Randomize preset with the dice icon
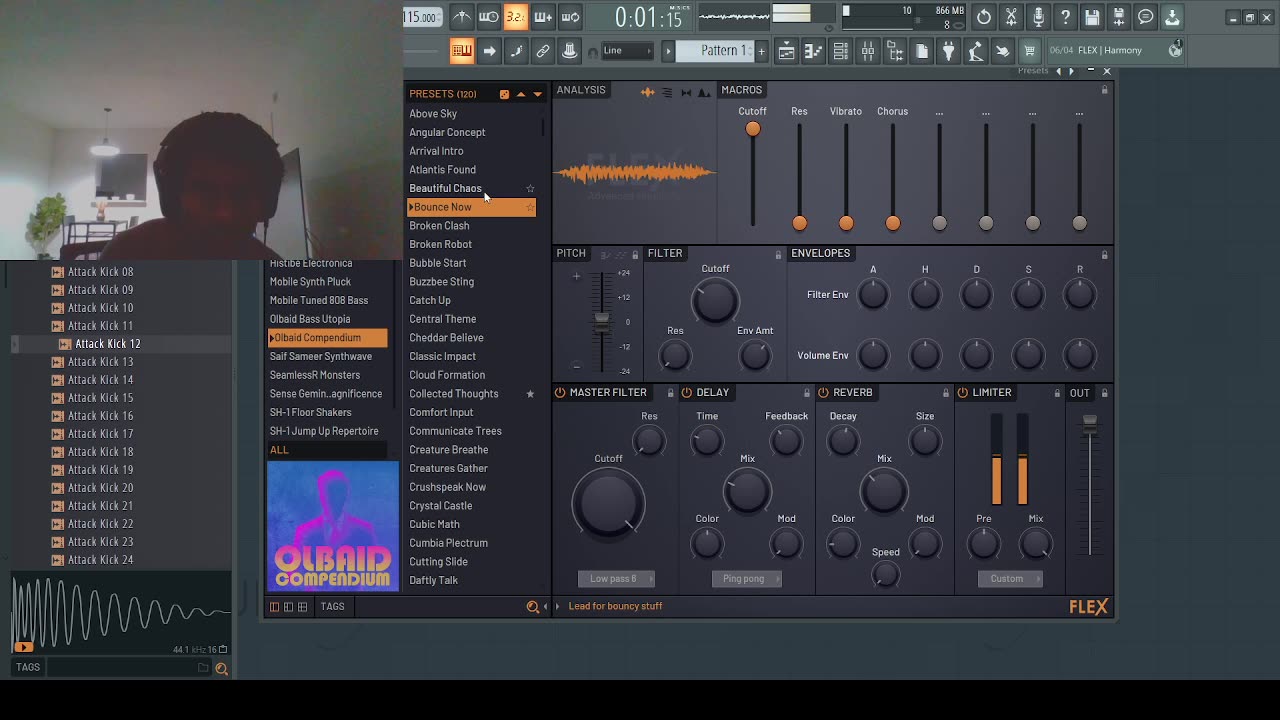 [504, 94]
